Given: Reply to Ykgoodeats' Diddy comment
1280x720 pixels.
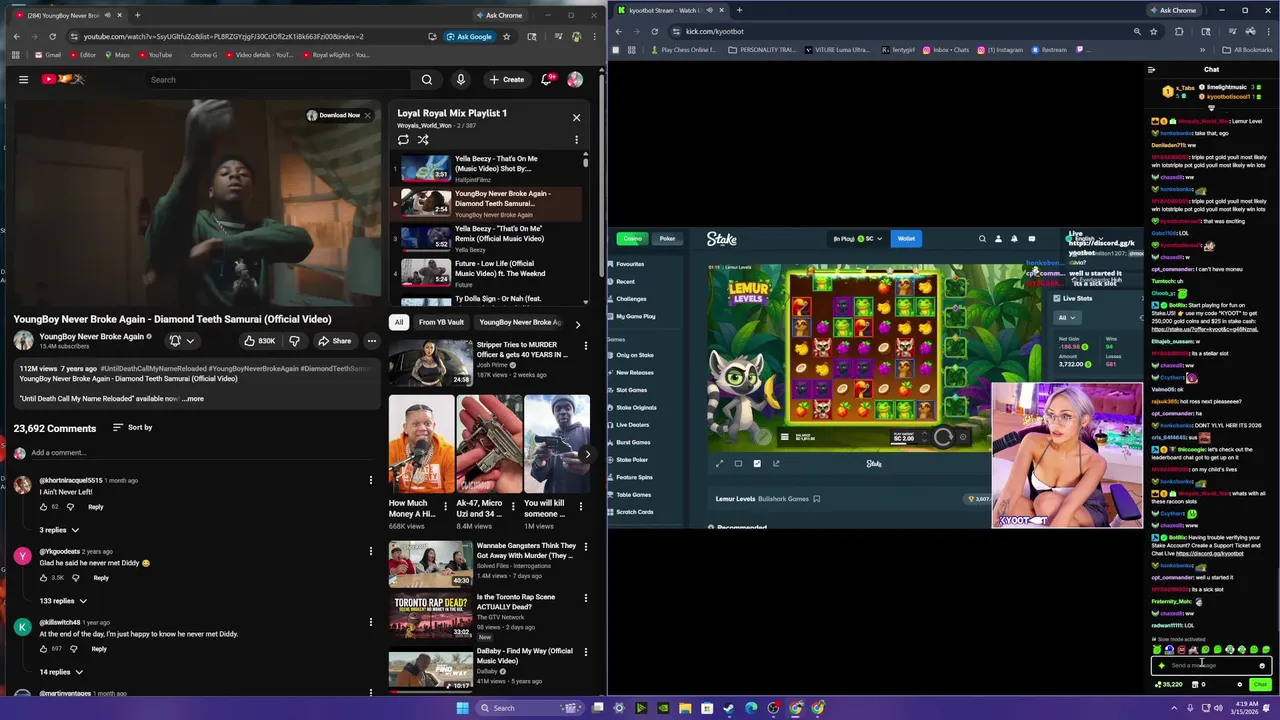Looking at the screenshot, I should [101, 578].
